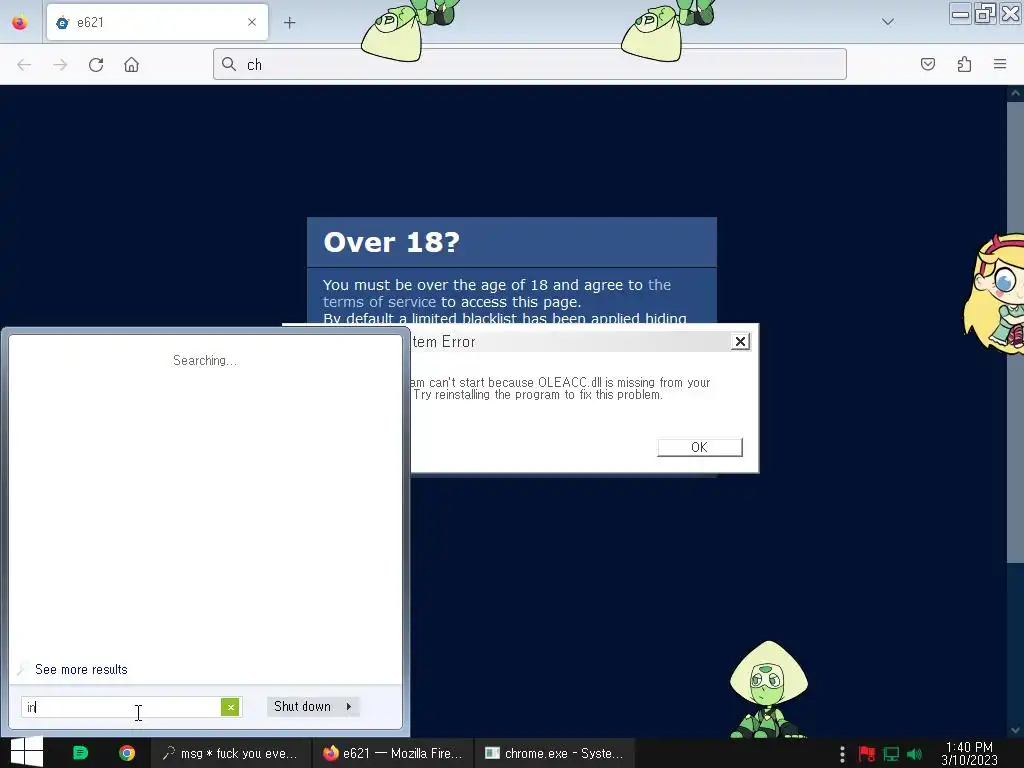Image resolution: width=1024 pixels, height=768 pixels.
Task: Reload the current page
Action: tap(96, 65)
